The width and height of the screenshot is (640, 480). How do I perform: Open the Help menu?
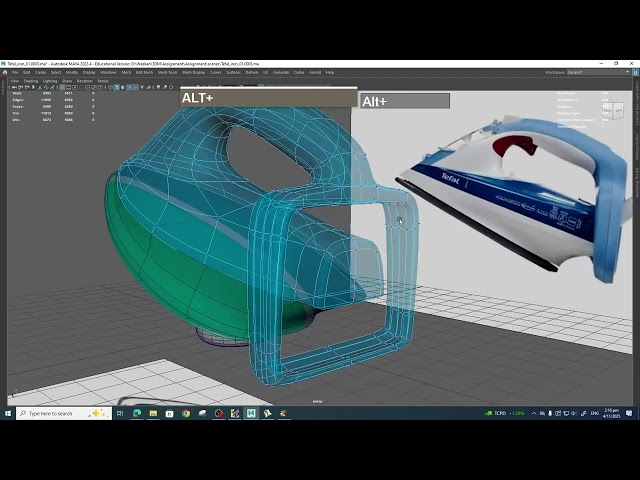pos(330,72)
